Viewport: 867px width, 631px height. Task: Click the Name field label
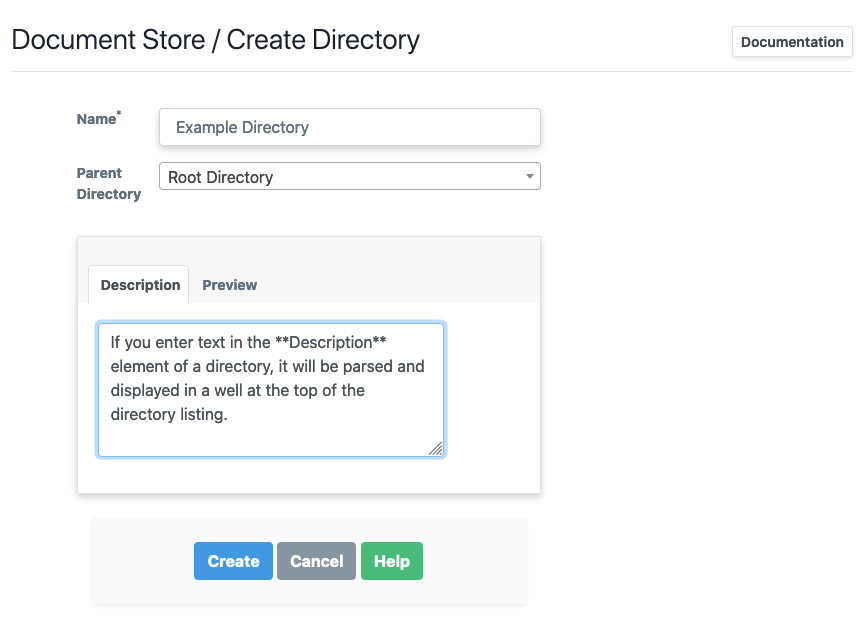click(x=98, y=118)
